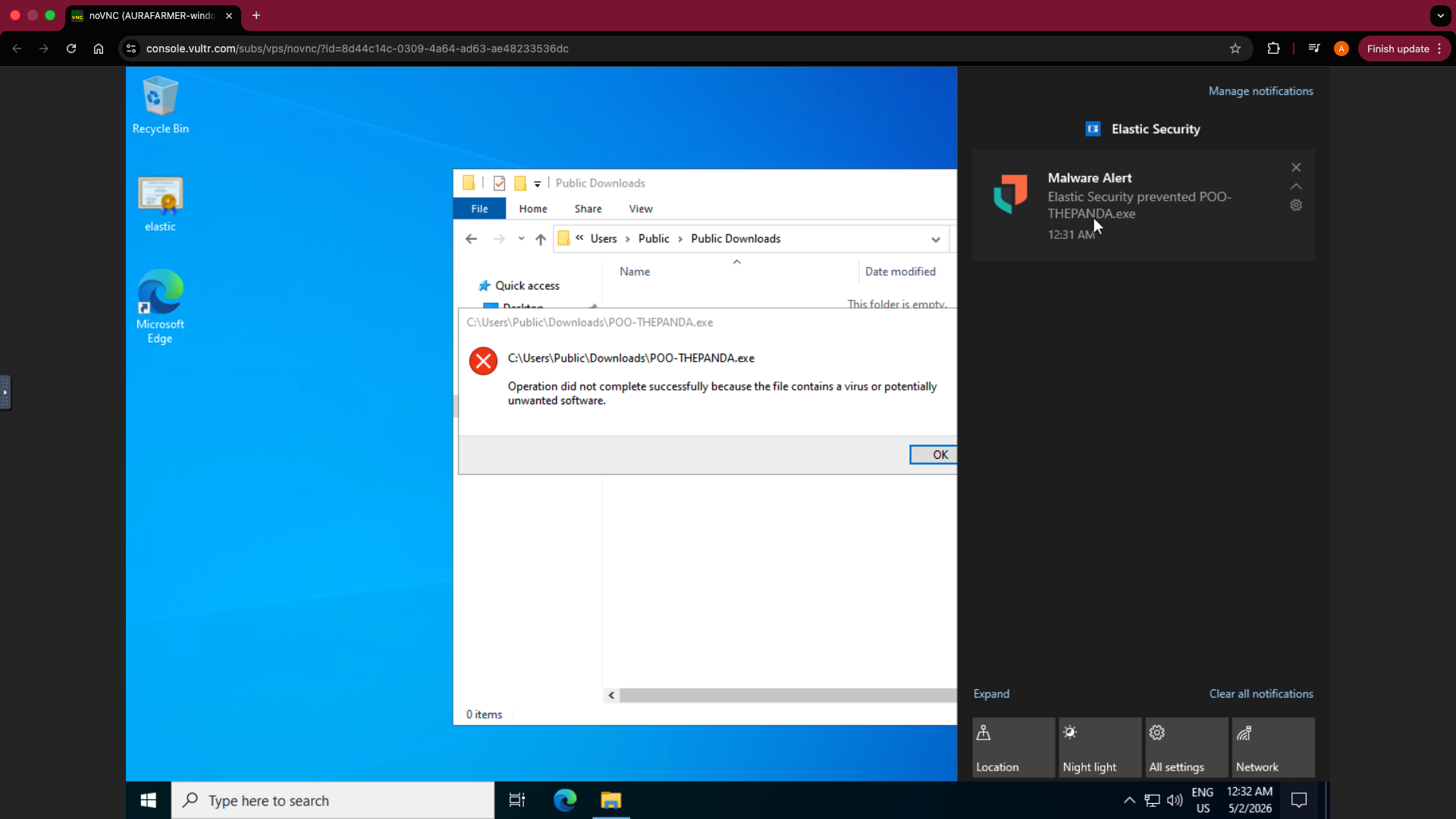This screenshot has width=1456, height=819.
Task: Show hidden system tray icons
Action: [x=1129, y=800]
